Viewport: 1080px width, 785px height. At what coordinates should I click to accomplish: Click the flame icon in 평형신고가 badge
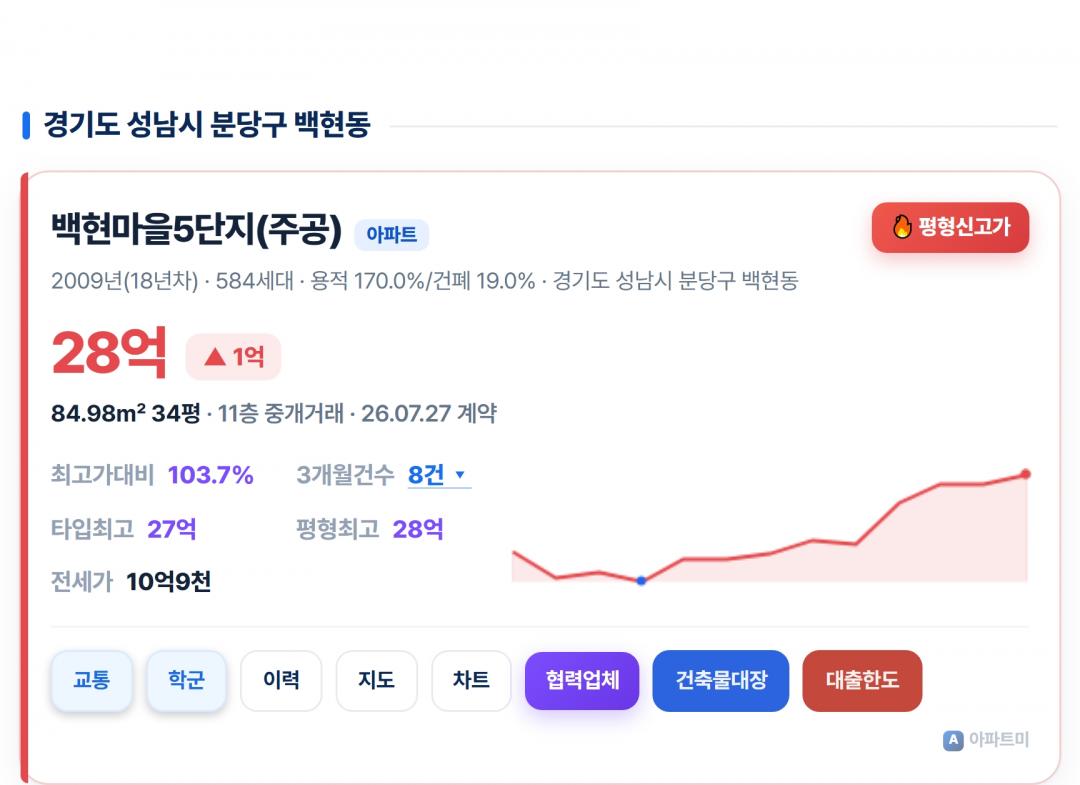coord(902,227)
